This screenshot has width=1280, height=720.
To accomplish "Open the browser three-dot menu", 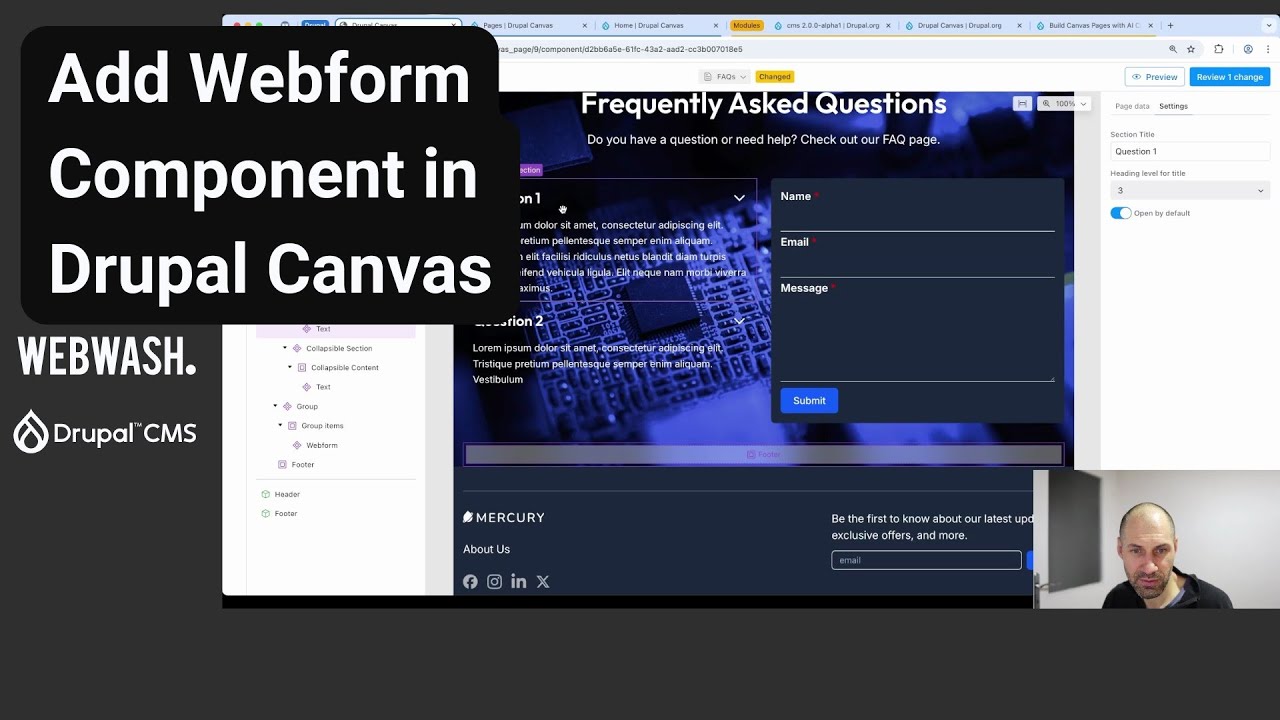I will coord(1268,48).
